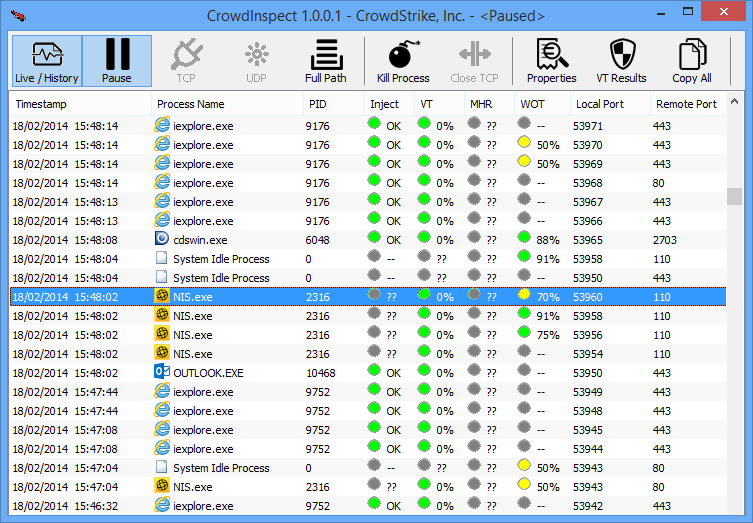Click the NIS.exe icon in port 53943 row

[x=162, y=486]
